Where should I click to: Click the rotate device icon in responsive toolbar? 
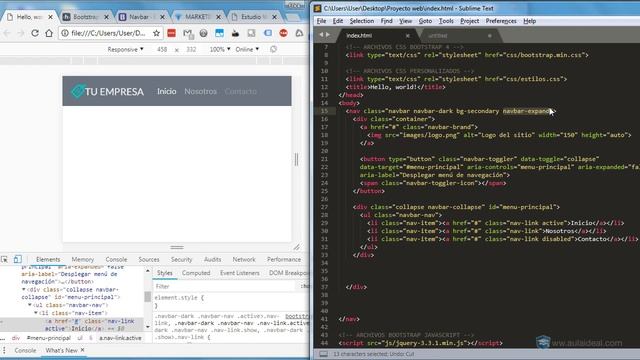[273, 49]
